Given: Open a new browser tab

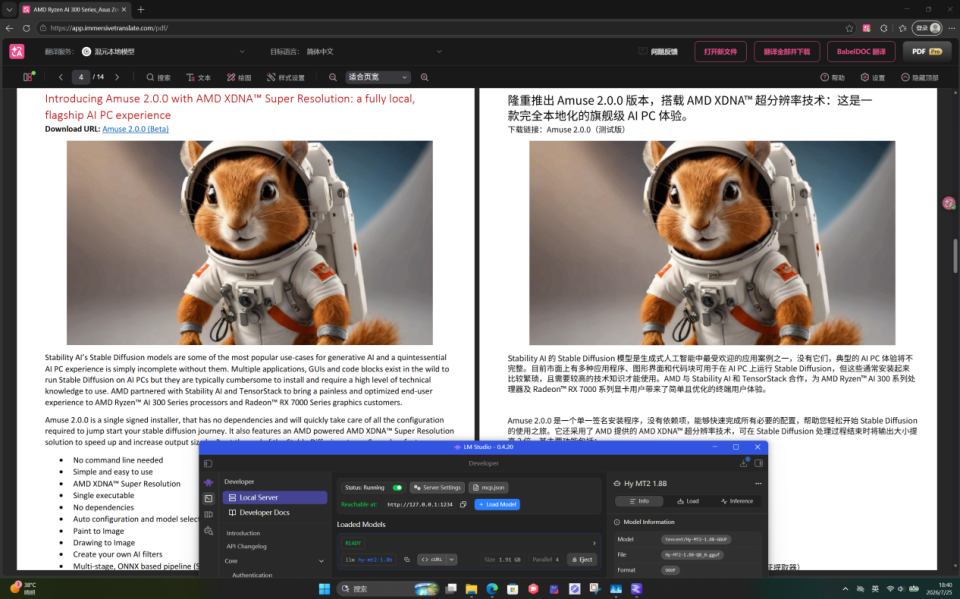Looking at the screenshot, I should 140,9.
